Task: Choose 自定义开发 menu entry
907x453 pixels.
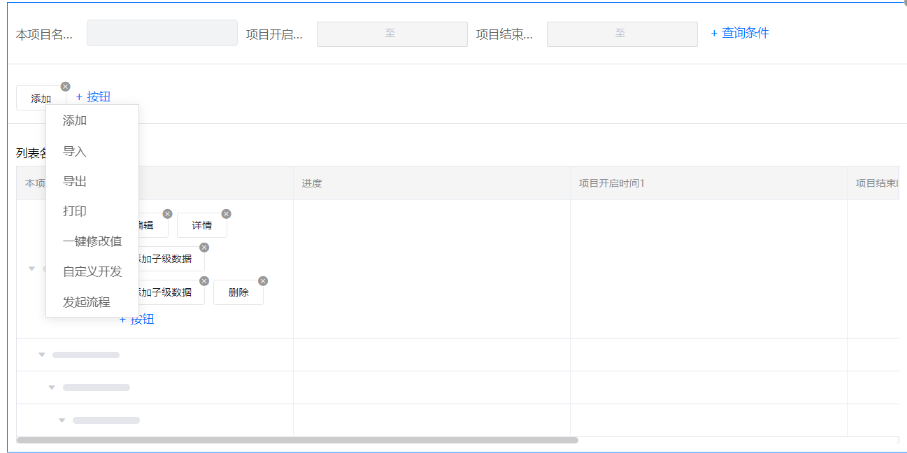Action: [92, 271]
